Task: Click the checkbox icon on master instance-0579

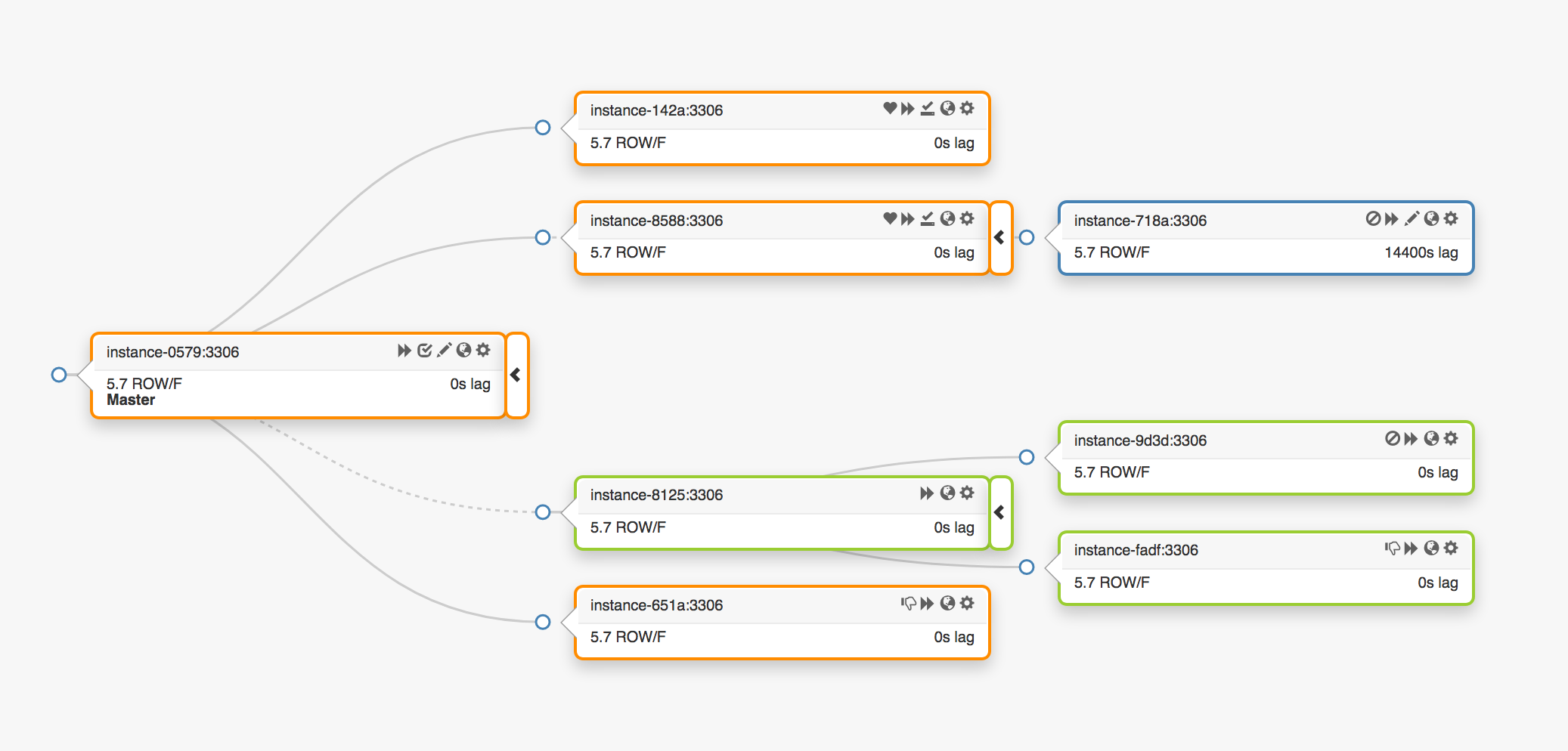Action: 425,351
